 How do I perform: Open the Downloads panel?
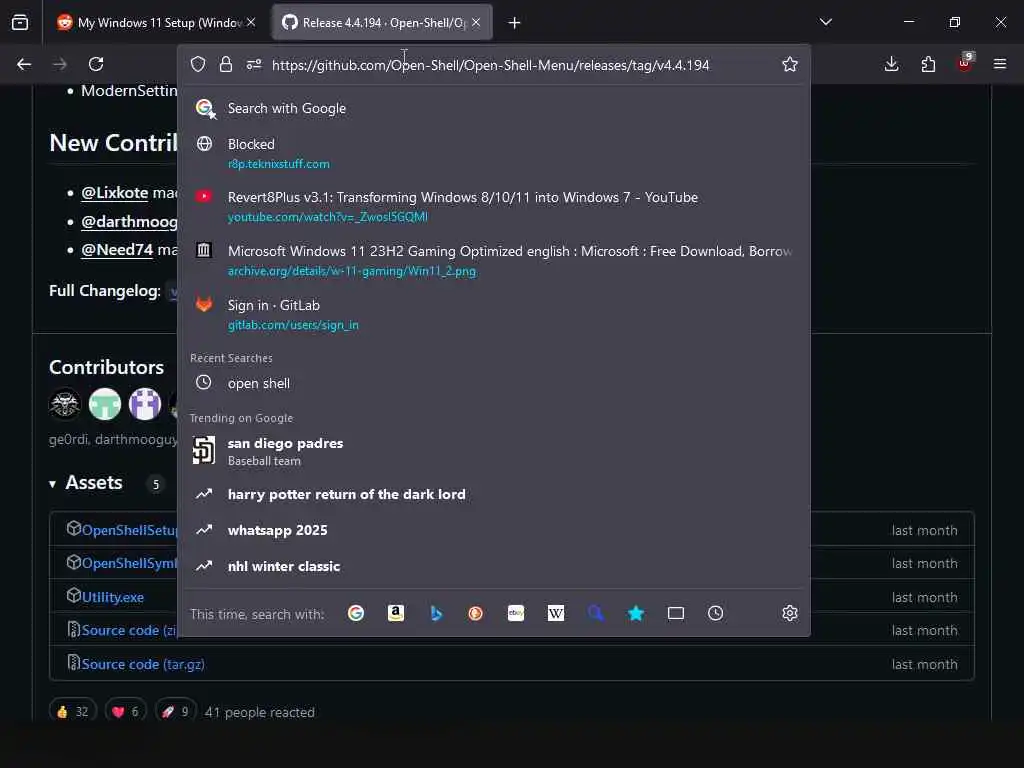click(x=891, y=64)
